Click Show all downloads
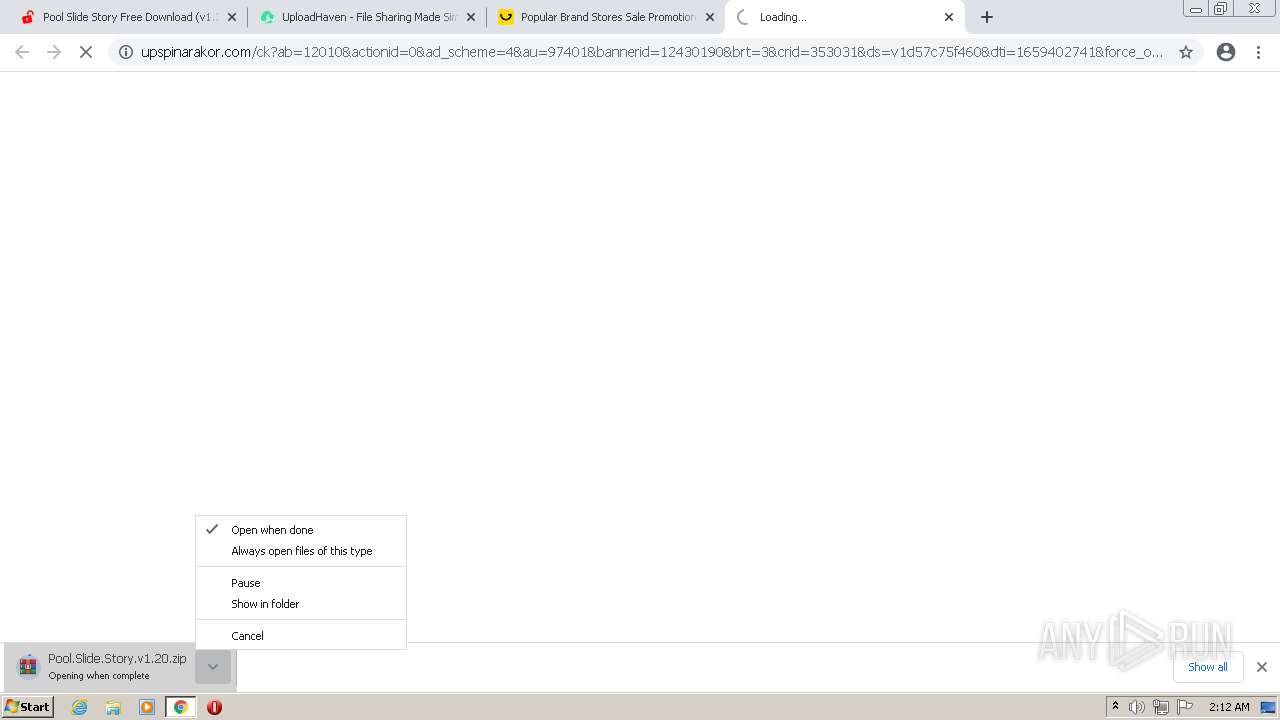The width and height of the screenshot is (1280, 720). [x=1208, y=667]
